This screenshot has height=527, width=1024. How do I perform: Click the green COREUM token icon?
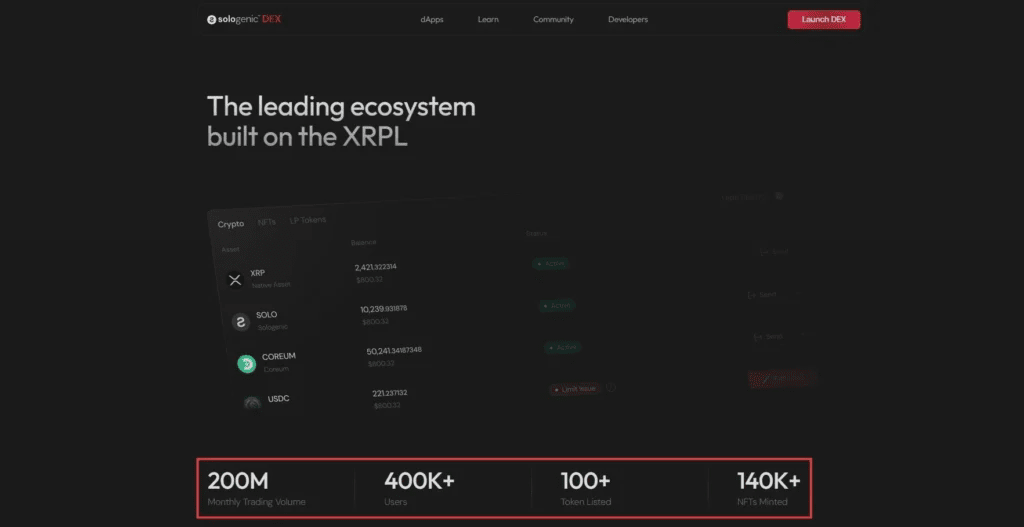pyautogui.click(x=246, y=364)
